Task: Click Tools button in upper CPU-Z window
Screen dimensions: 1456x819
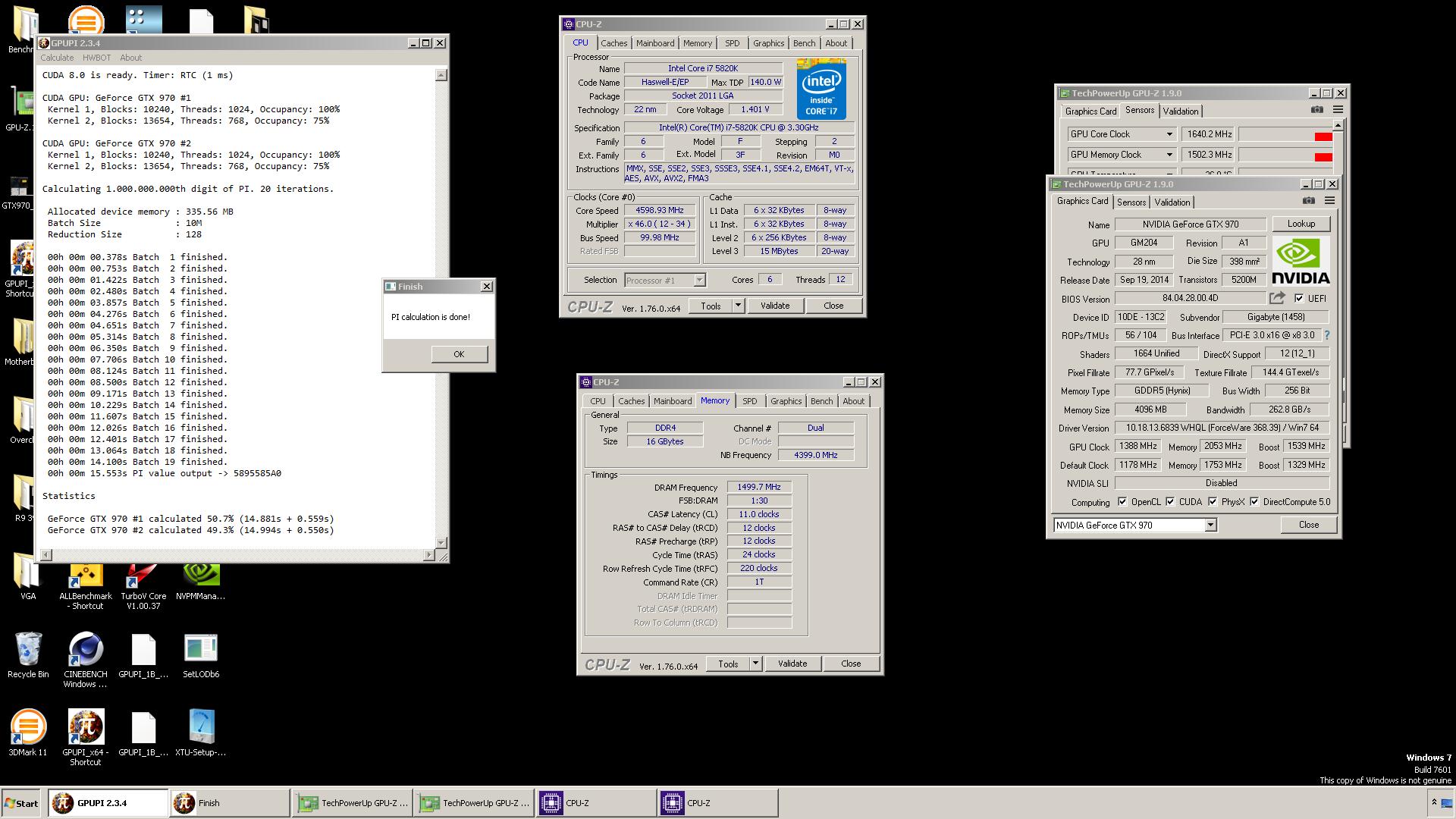Action: pos(711,306)
